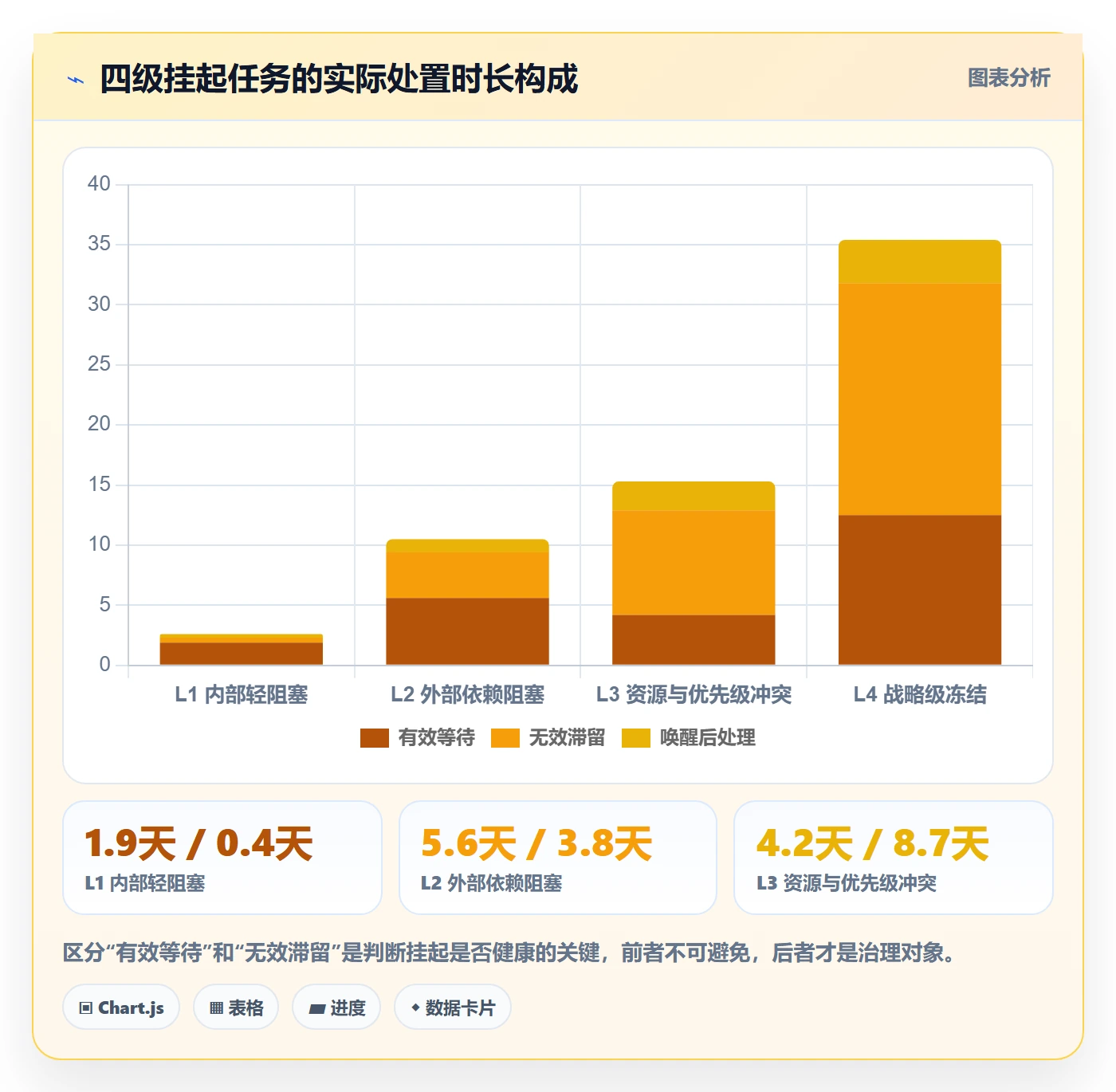Click the dark brown 有效等待 segment of the L3 bar
The width and height of the screenshot is (1116, 1092).
coord(694,640)
